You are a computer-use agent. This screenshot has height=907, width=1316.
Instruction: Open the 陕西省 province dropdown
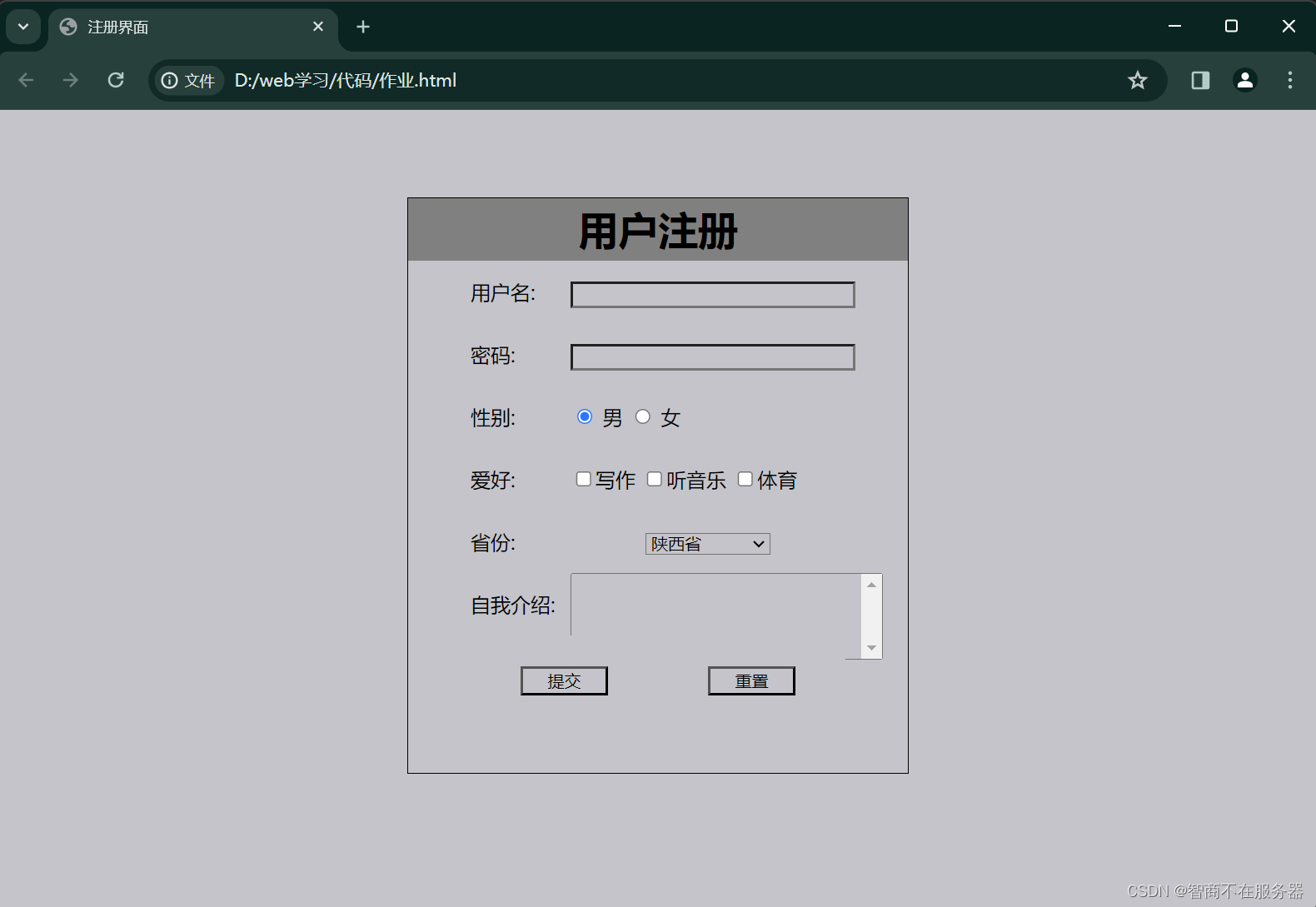click(708, 544)
